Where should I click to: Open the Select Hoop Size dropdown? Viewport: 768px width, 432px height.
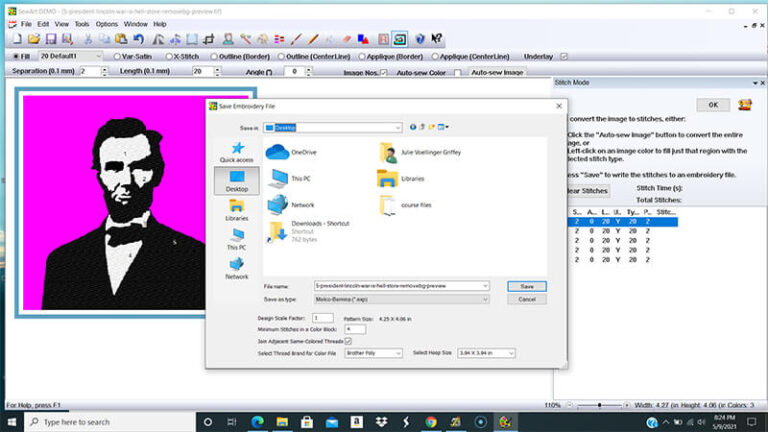[486, 353]
